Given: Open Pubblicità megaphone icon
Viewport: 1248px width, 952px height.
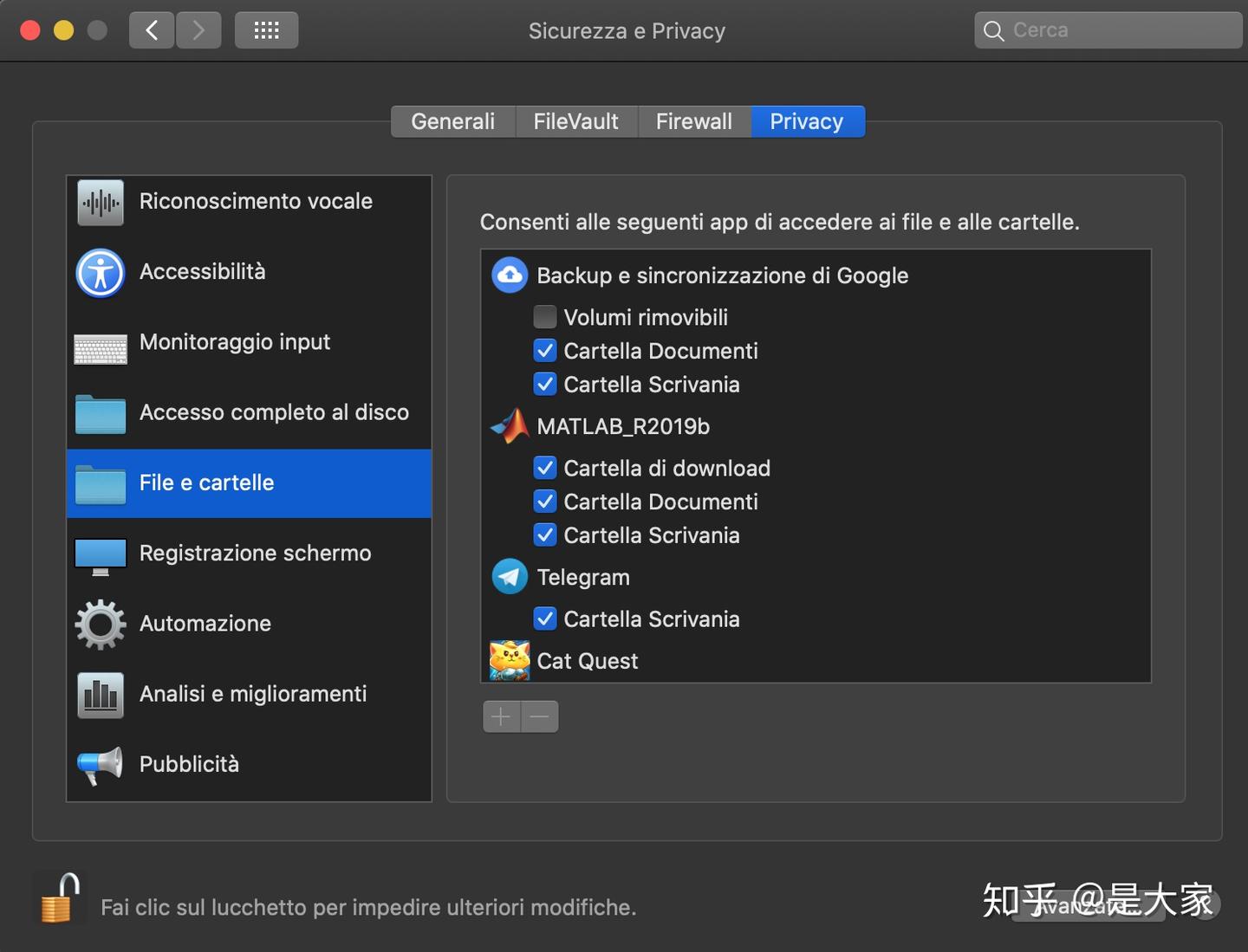Looking at the screenshot, I should 101,764.
